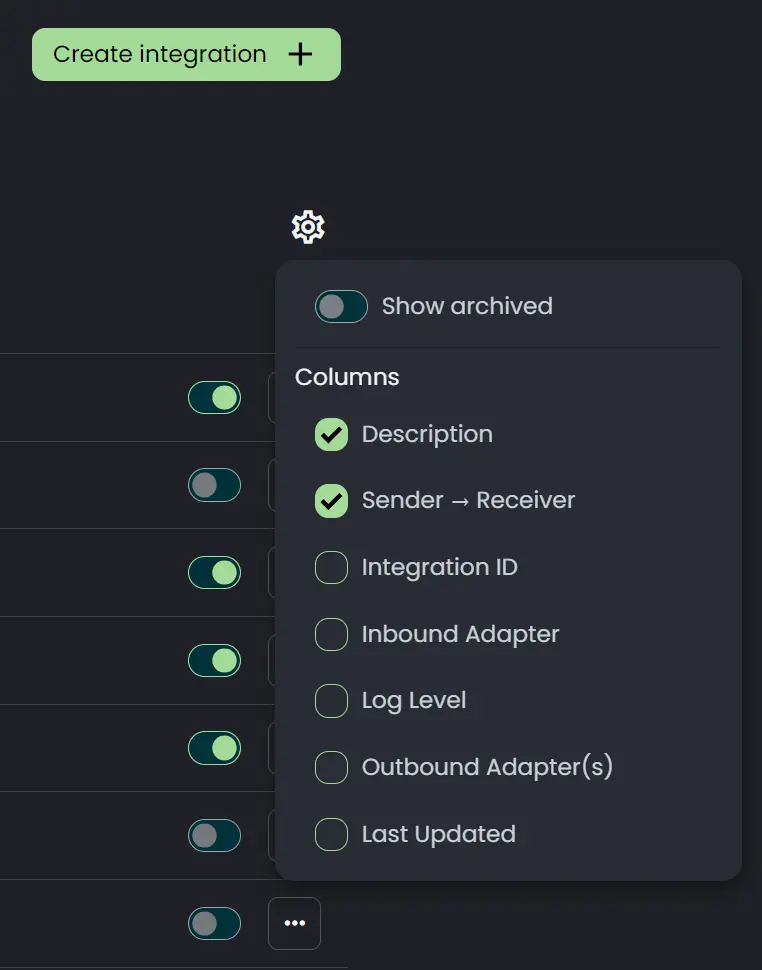This screenshot has width=762, height=970.
Task: Click the Columns section heading
Action: click(347, 377)
